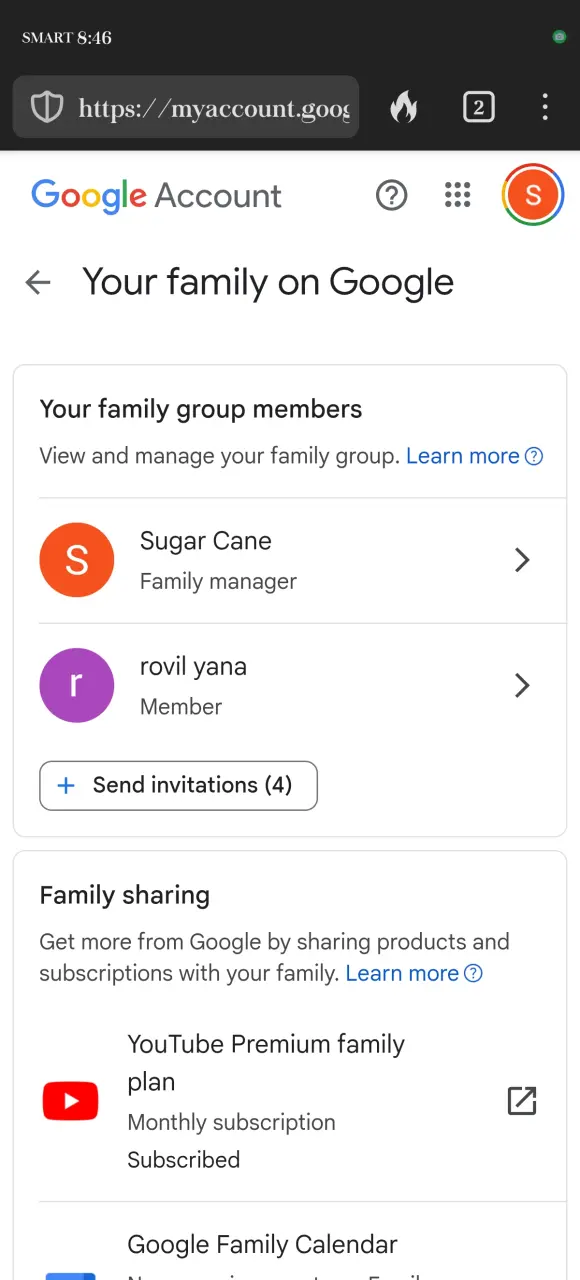Open the Google apps grid

[x=457, y=195]
